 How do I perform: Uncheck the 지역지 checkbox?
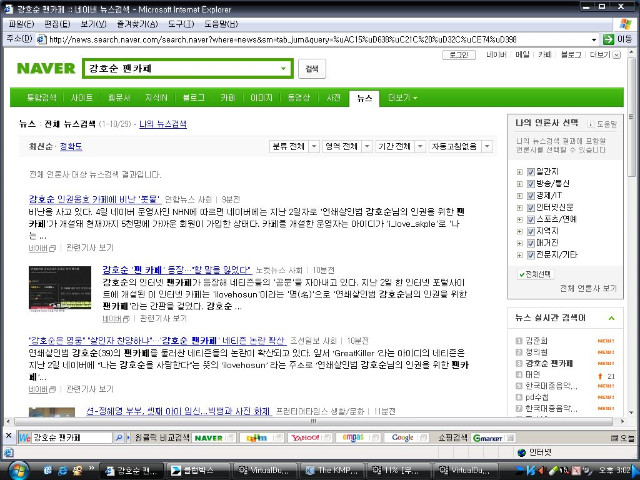coord(531,231)
